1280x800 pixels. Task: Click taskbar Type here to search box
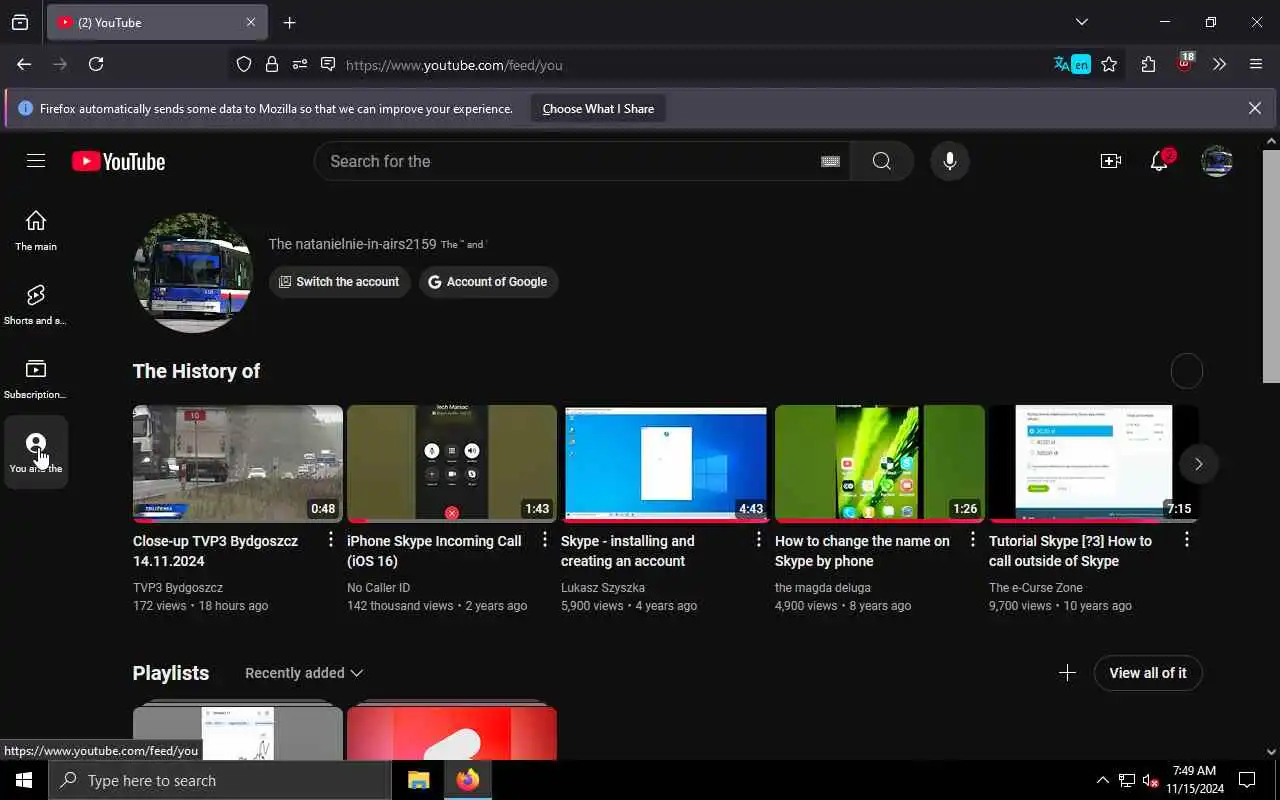[220, 780]
